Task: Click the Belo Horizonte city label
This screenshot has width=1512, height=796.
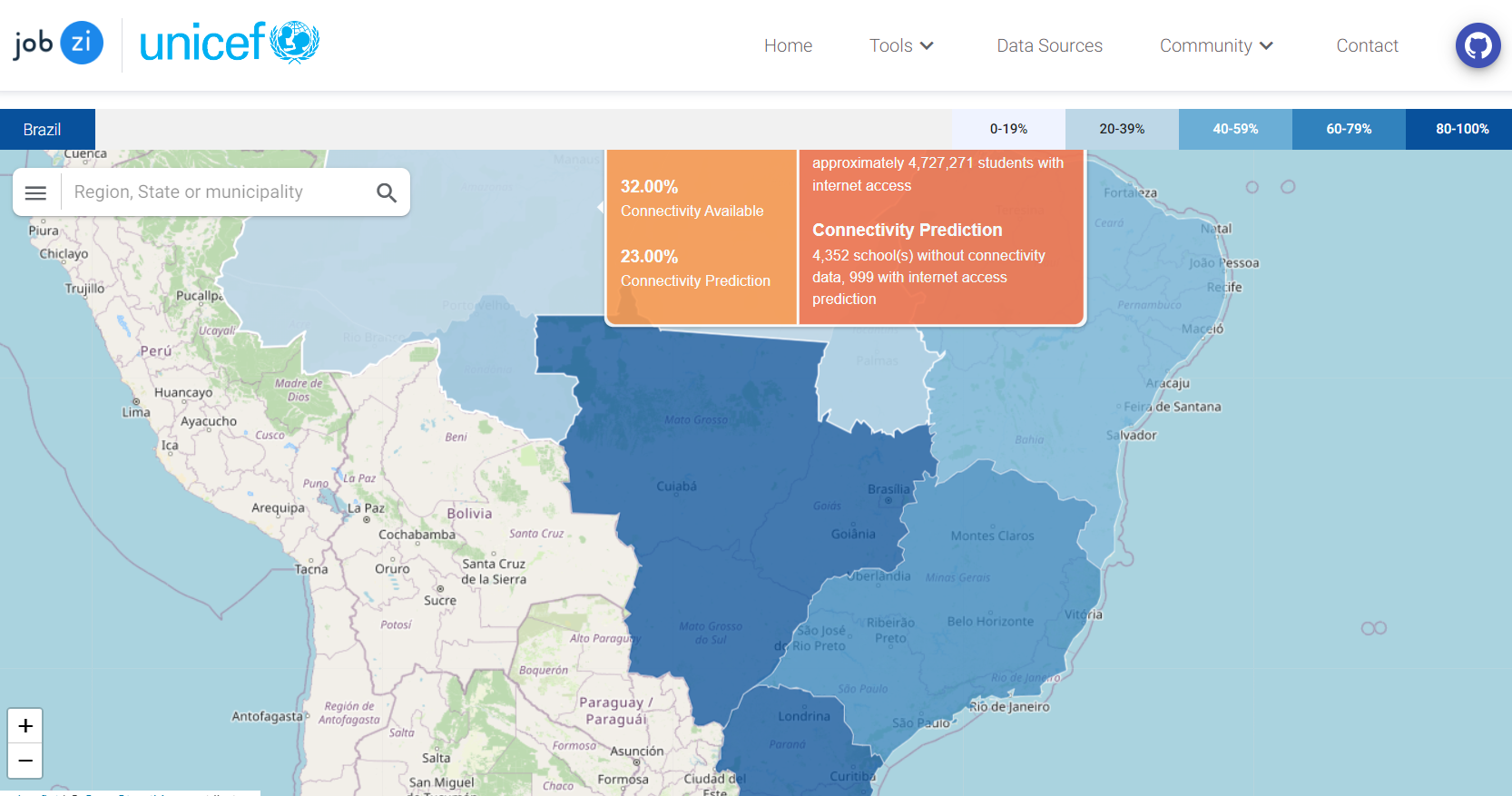Action: [990, 622]
